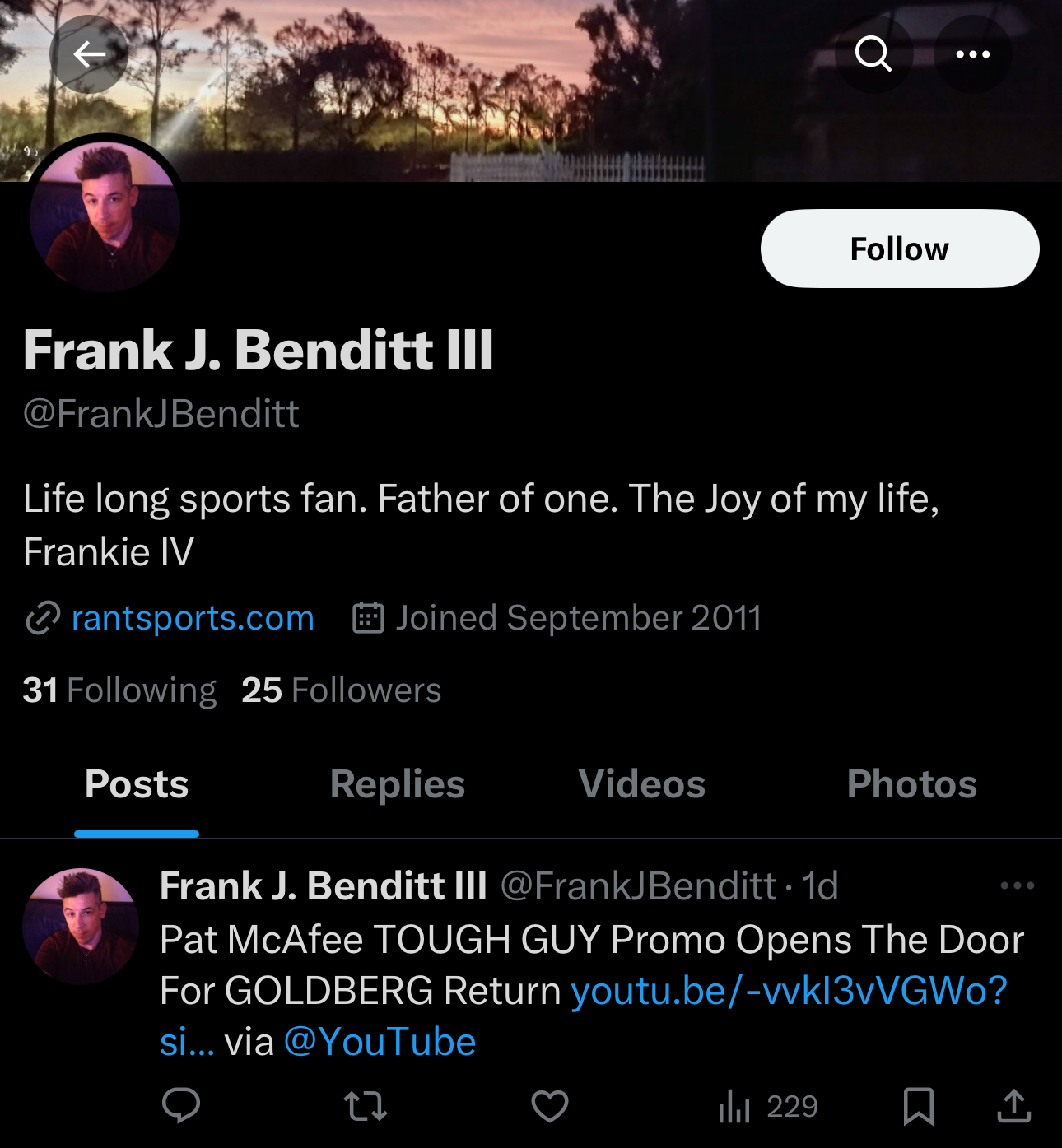This screenshot has width=1062, height=1148.
Task: Open the profile three-dot options menu
Action: click(972, 54)
